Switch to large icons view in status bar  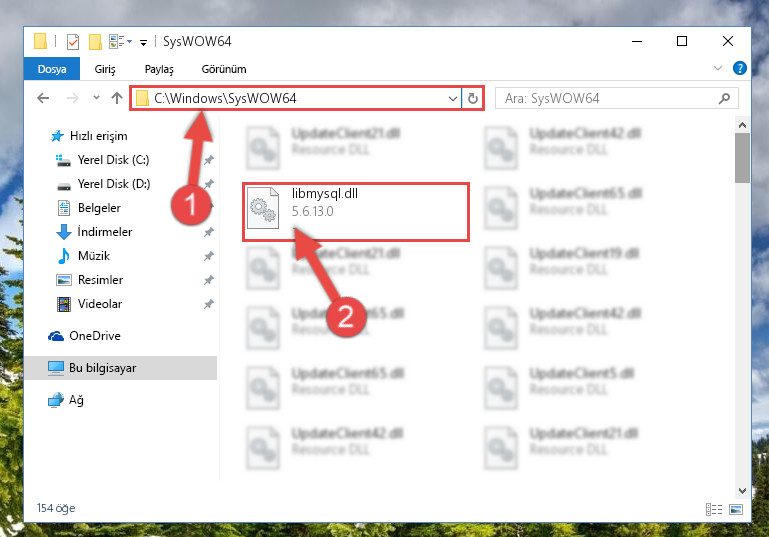coord(736,510)
